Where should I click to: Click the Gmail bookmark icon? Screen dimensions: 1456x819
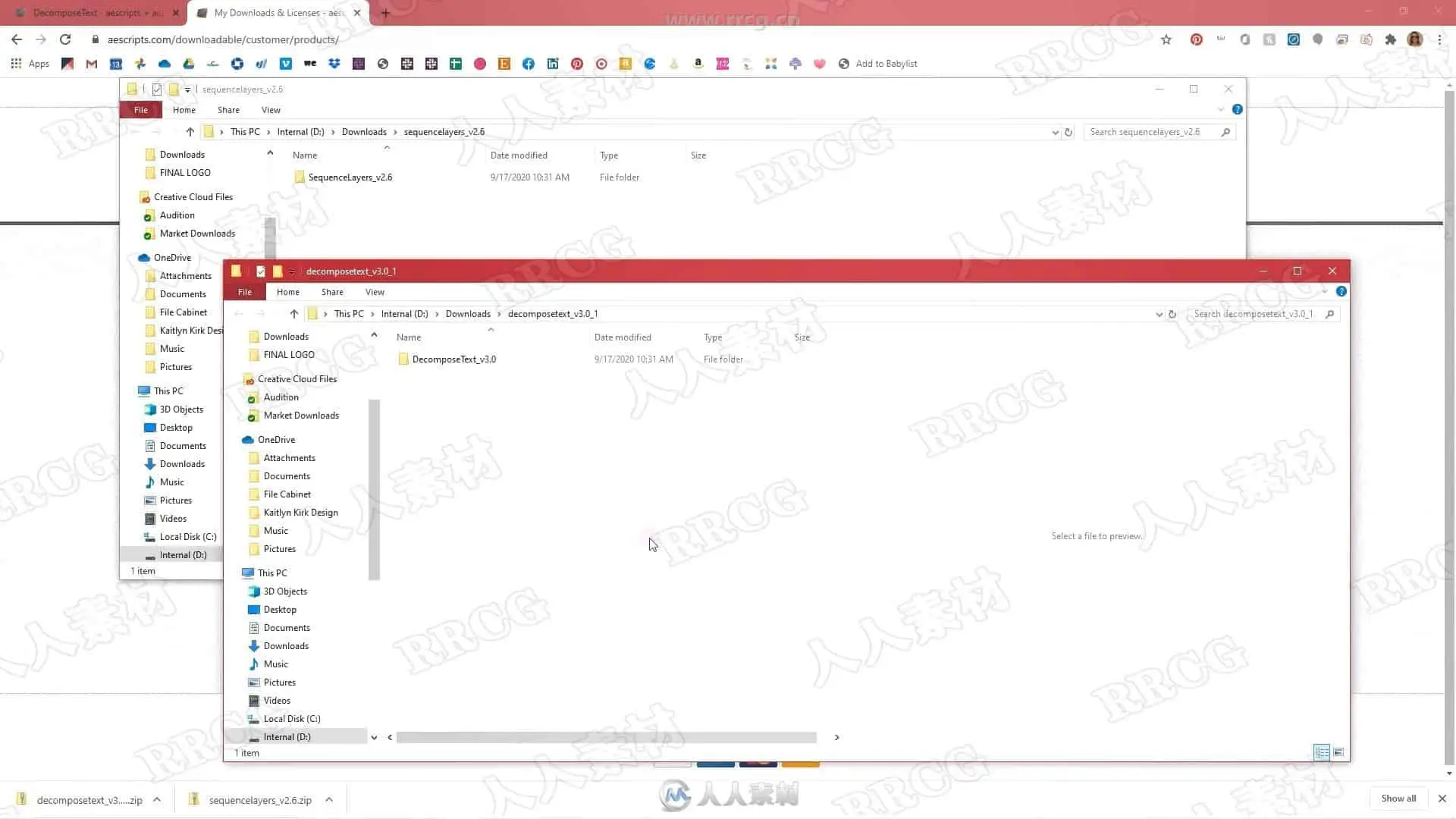[x=92, y=64]
